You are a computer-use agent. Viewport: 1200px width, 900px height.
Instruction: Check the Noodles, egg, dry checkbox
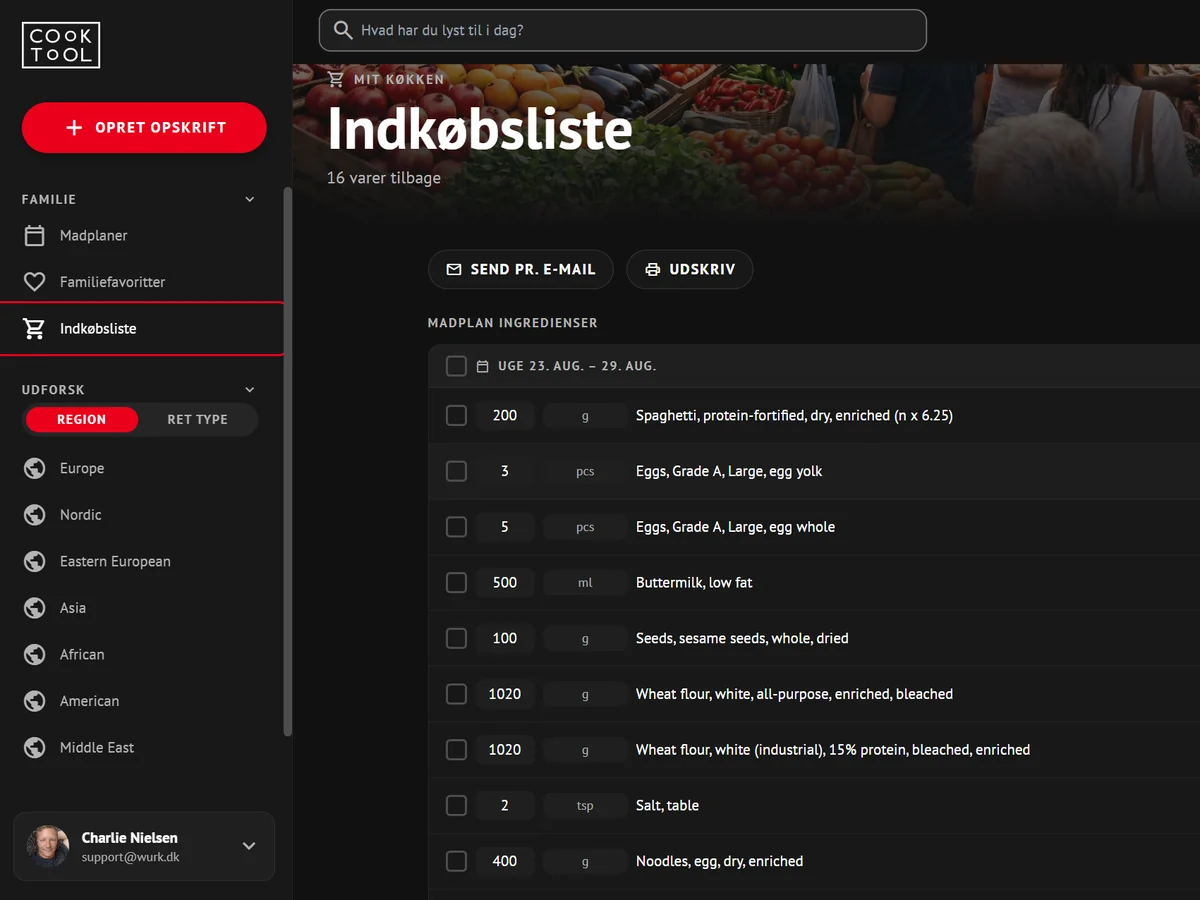(456, 861)
